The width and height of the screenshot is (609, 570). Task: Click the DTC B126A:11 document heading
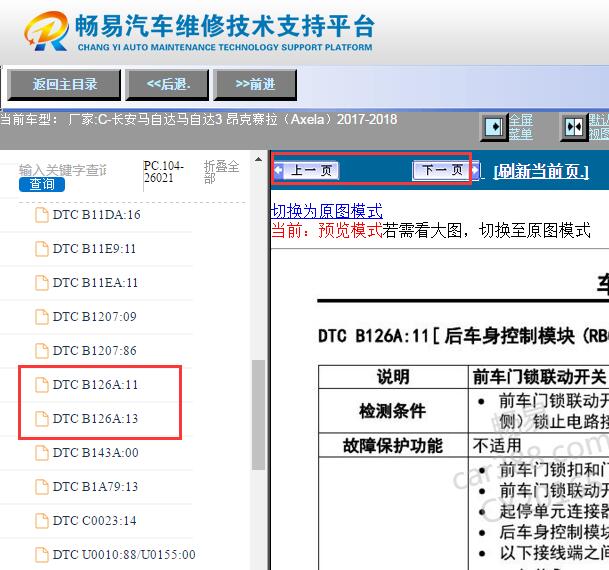[463, 336]
